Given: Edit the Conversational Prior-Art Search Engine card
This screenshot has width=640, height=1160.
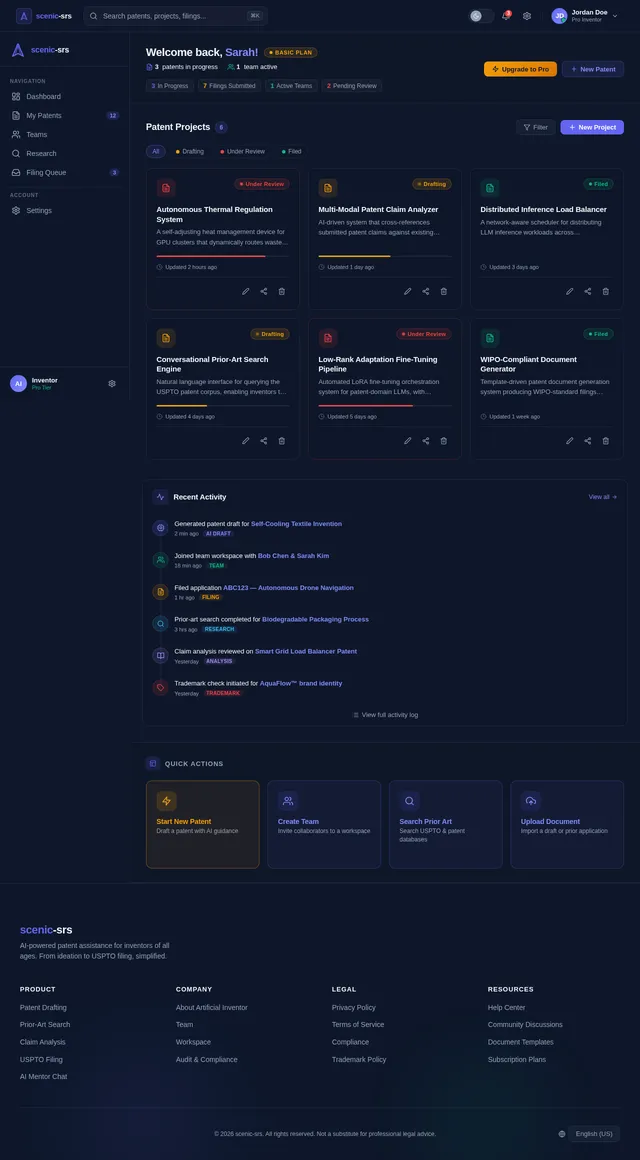Looking at the screenshot, I should coord(246,441).
